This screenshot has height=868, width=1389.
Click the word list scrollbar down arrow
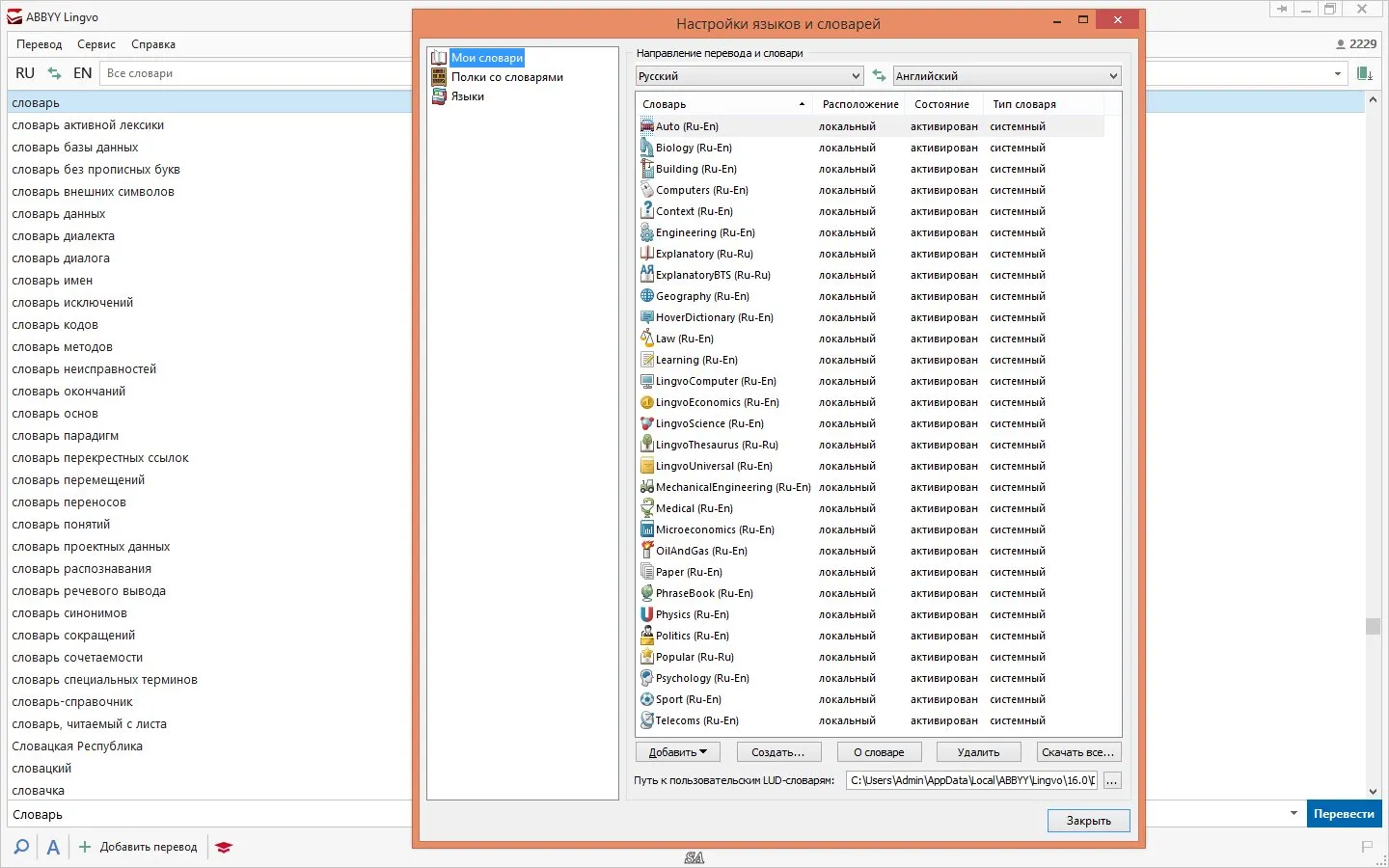(1373, 792)
